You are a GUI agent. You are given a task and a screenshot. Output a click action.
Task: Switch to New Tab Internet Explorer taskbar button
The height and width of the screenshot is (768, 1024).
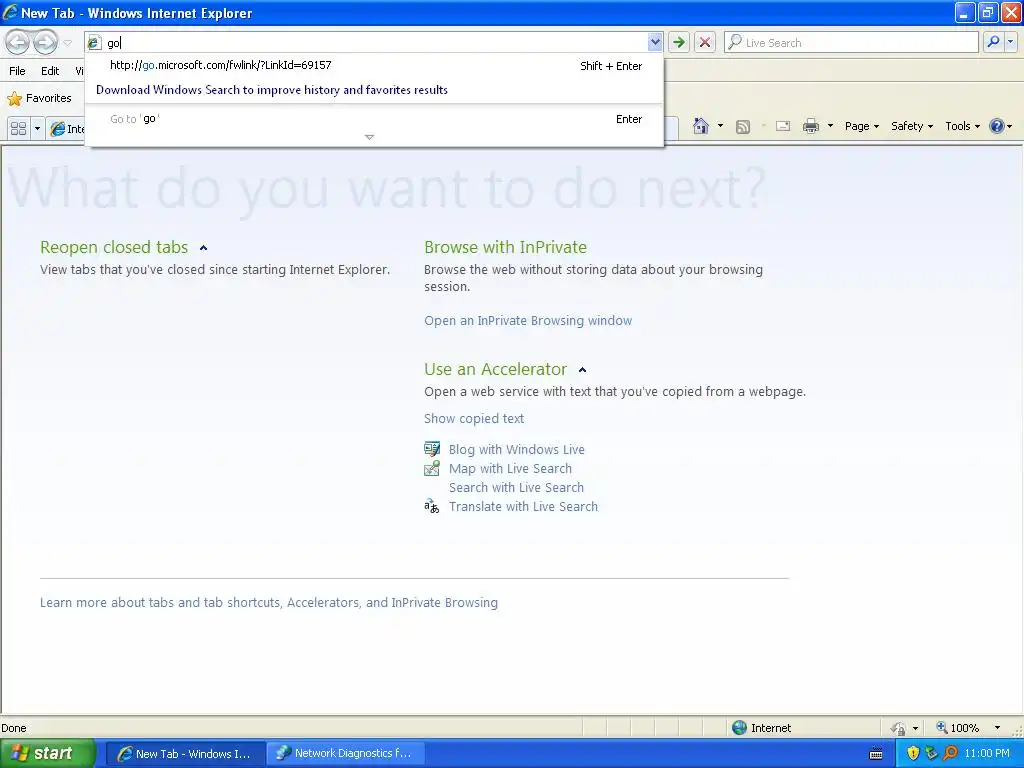point(185,754)
